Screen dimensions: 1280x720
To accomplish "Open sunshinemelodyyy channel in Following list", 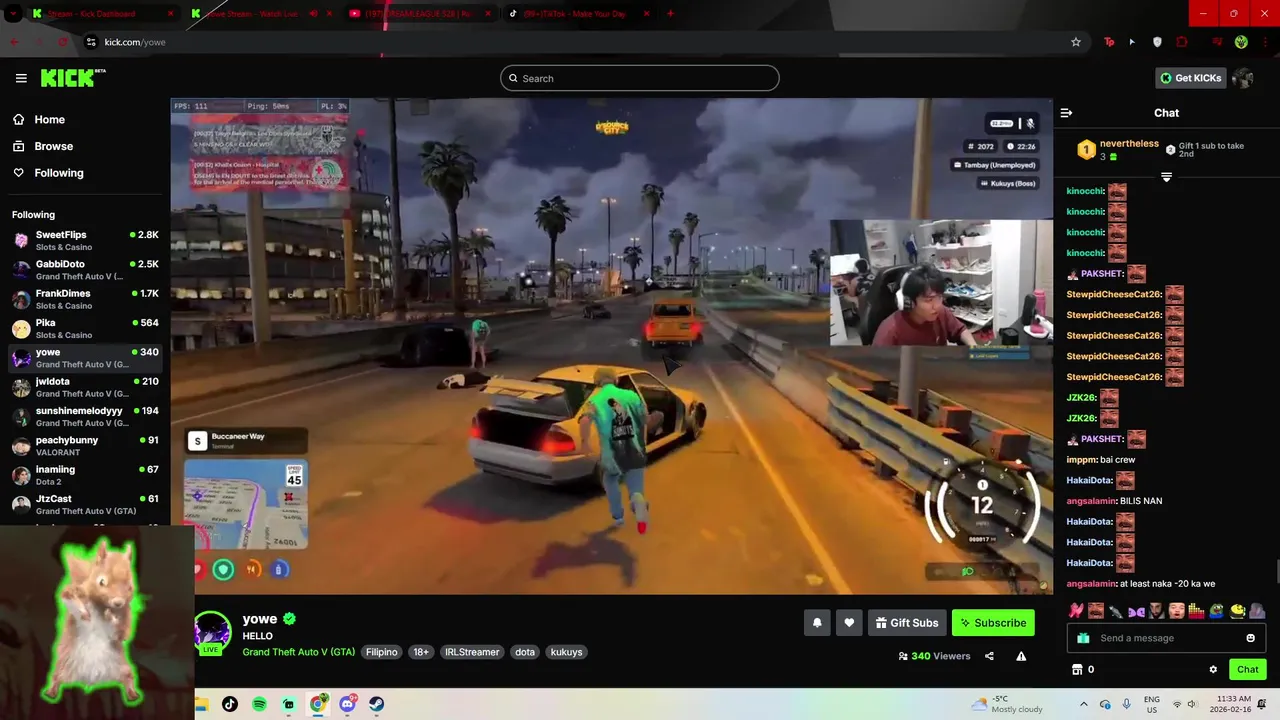I will [x=85, y=416].
